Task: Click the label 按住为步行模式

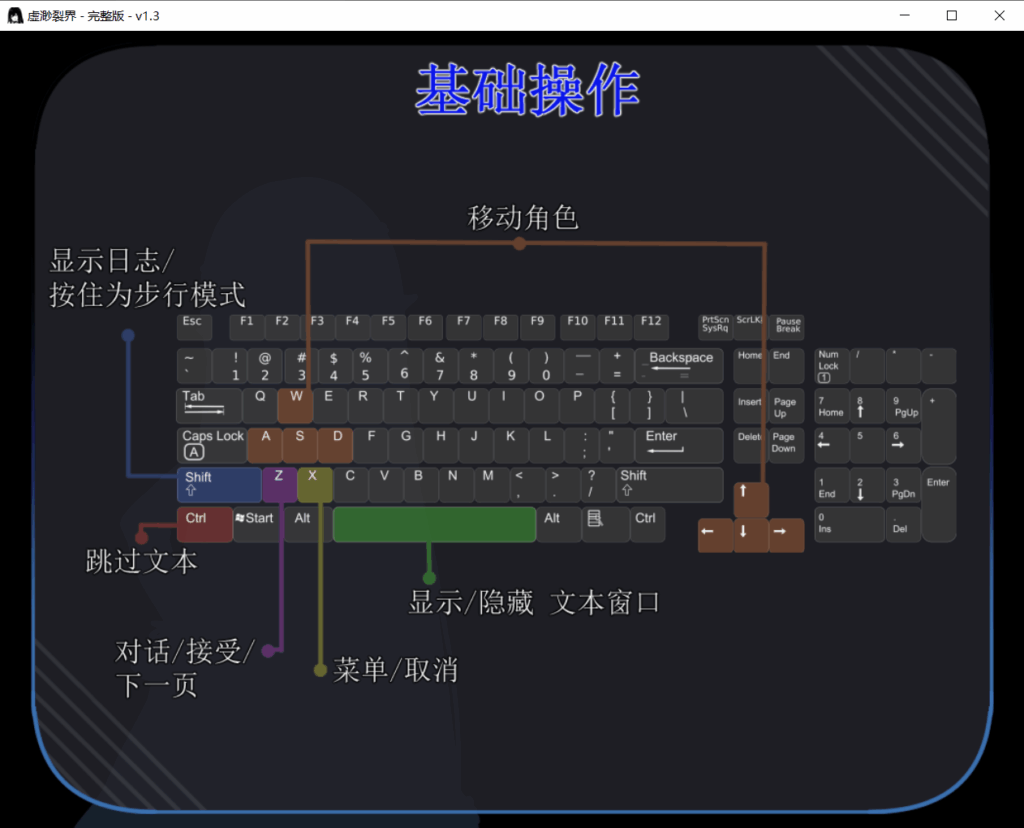Action: click(x=148, y=295)
